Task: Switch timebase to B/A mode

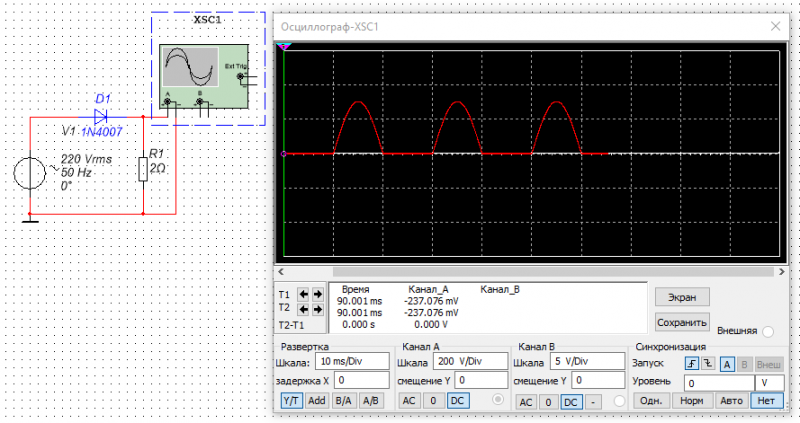Action: point(343,401)
